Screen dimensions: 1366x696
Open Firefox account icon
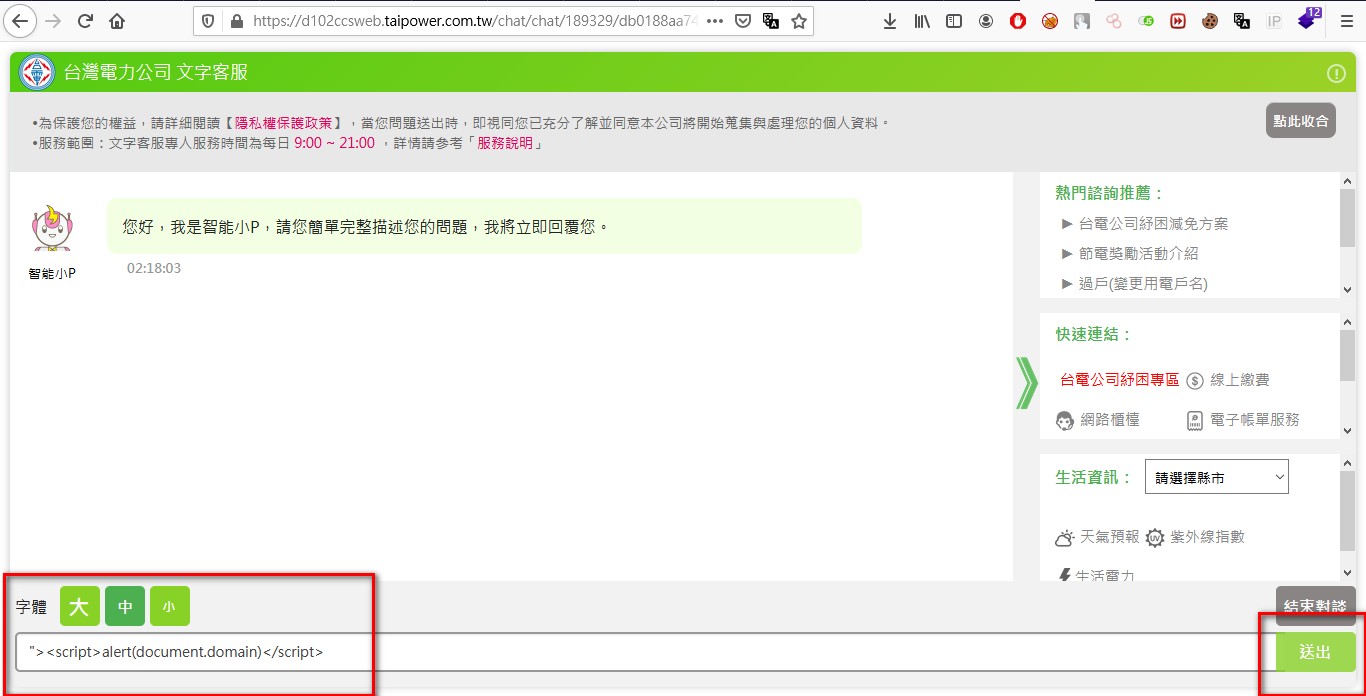click(986, 21)
